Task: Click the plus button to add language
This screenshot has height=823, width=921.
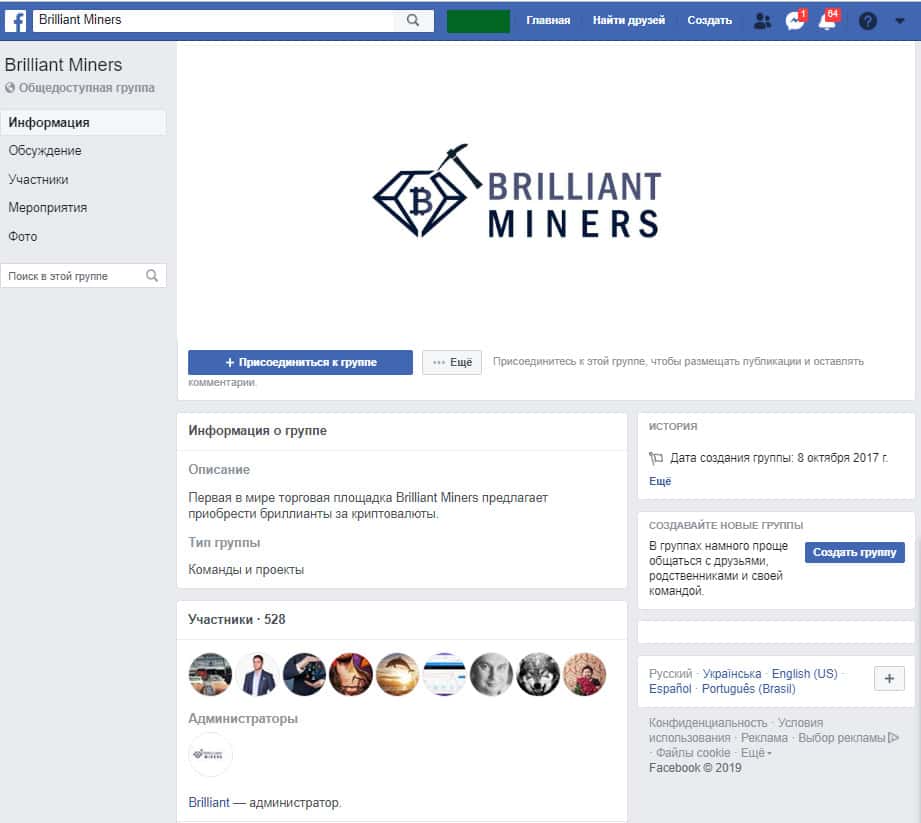Action: pos(889,678)
